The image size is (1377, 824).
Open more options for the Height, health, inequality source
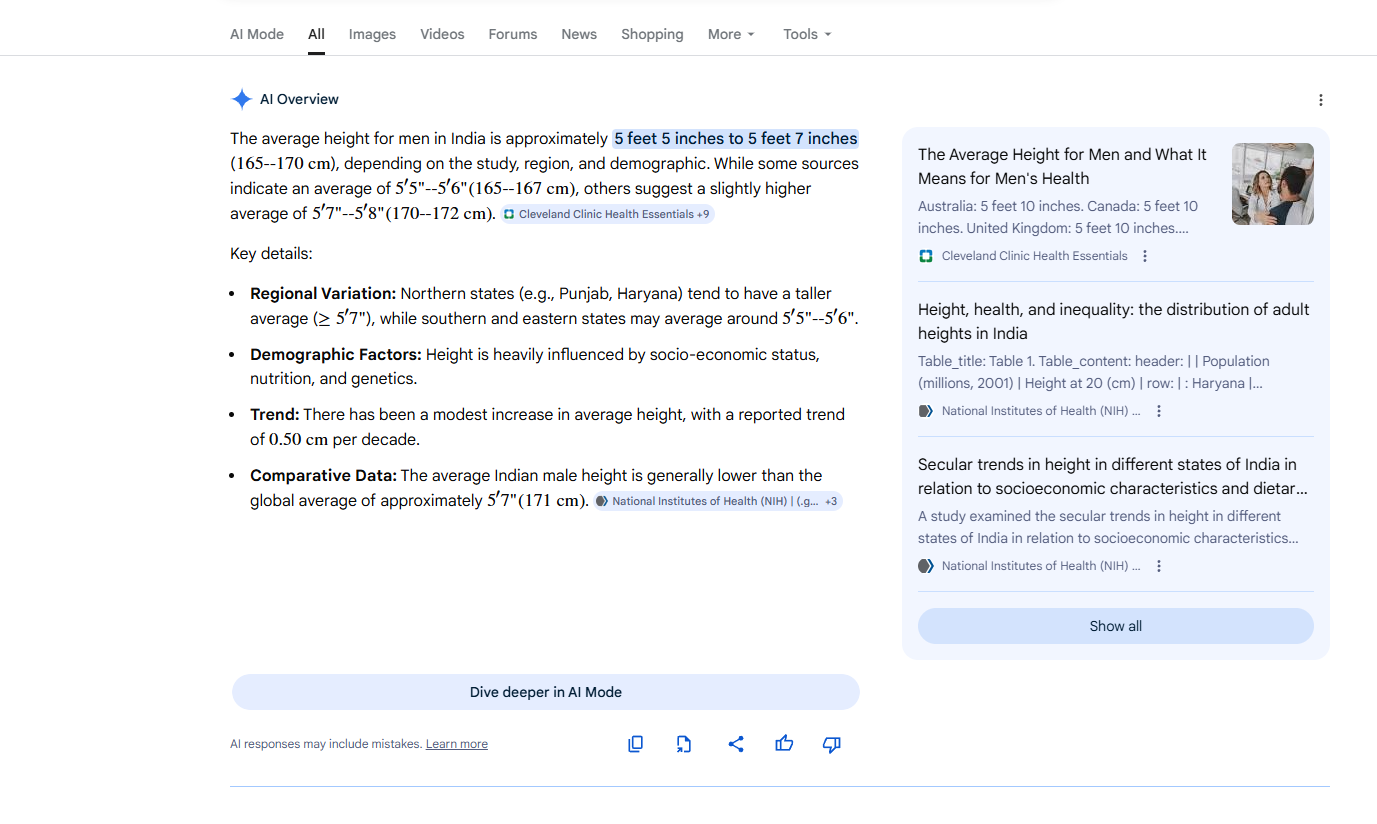[x=1159, y=411]
